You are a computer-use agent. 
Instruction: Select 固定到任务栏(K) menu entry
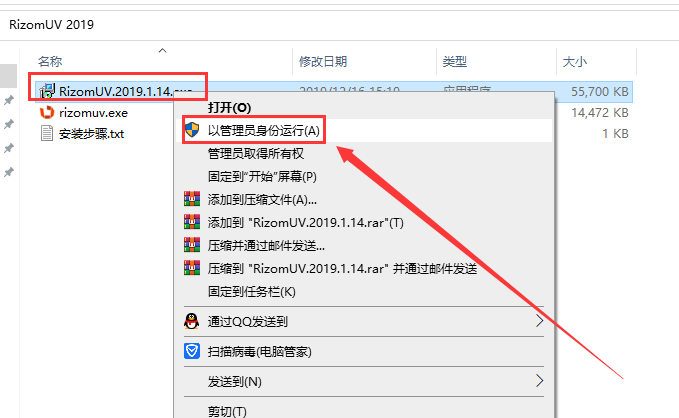251,291
